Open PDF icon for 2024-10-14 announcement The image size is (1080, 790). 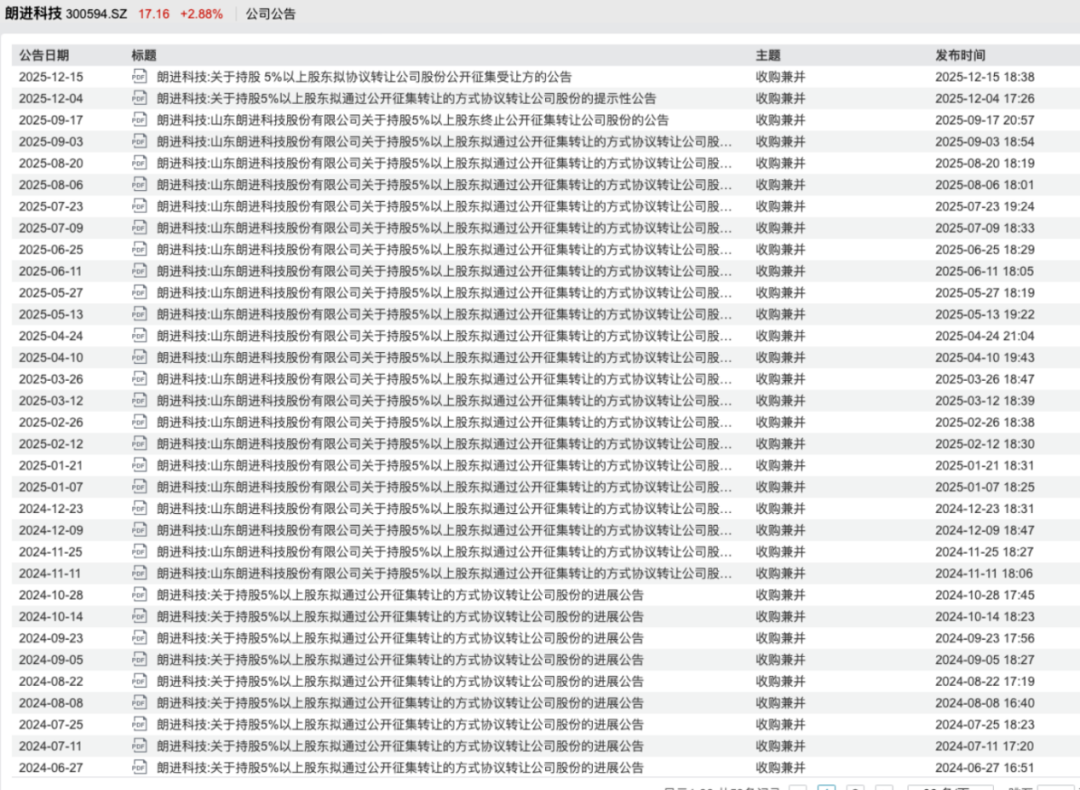(139, 616)
